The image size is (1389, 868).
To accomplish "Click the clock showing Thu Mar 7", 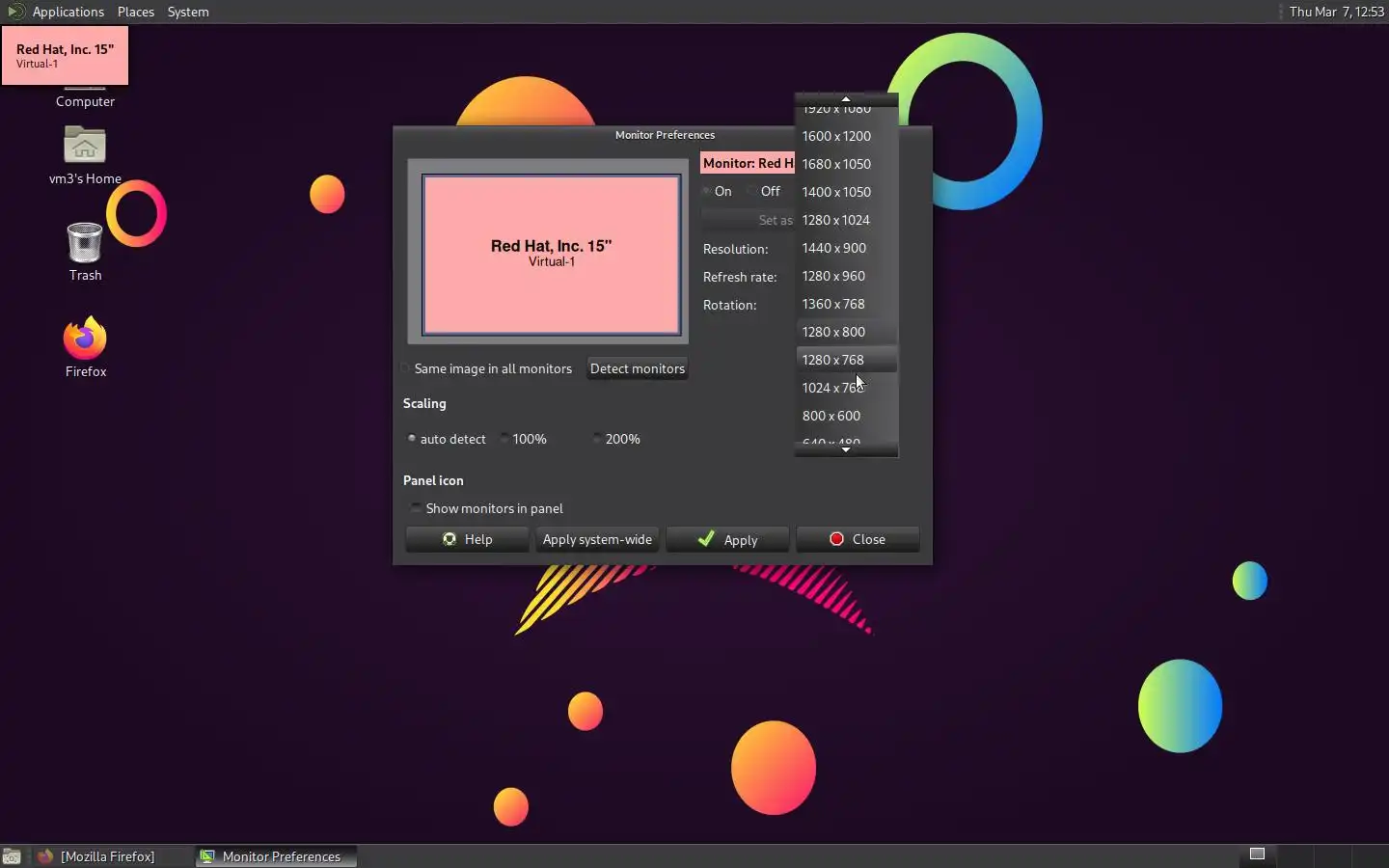I will pos(1336,12).
